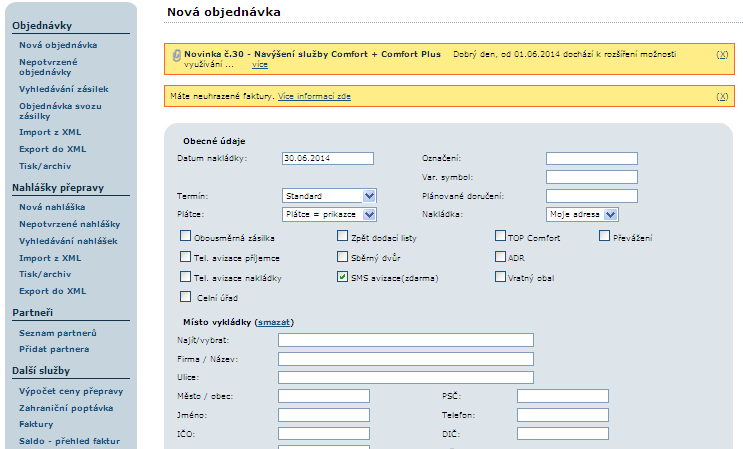
Task: Click the Telefon input field
Action: [563, 415]
